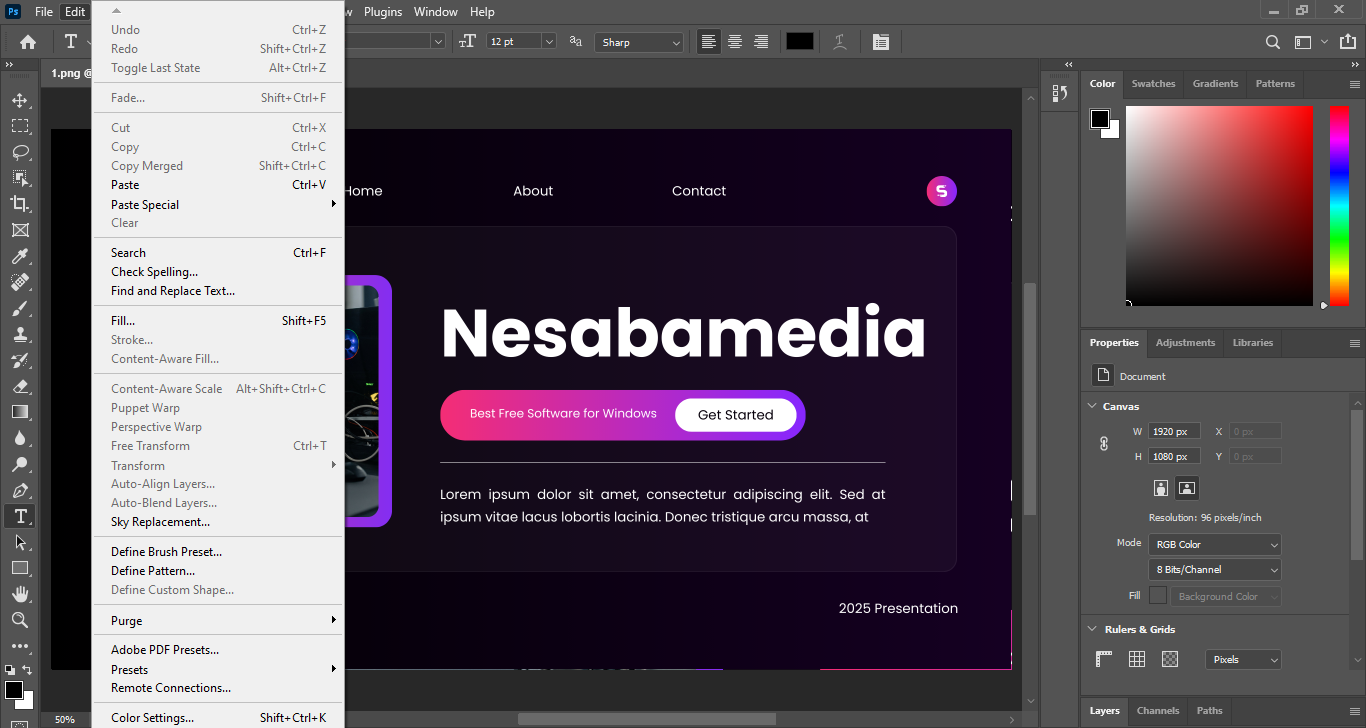Click the Define Pattern menu entry

pyautogui.click(x=153, y=571)
